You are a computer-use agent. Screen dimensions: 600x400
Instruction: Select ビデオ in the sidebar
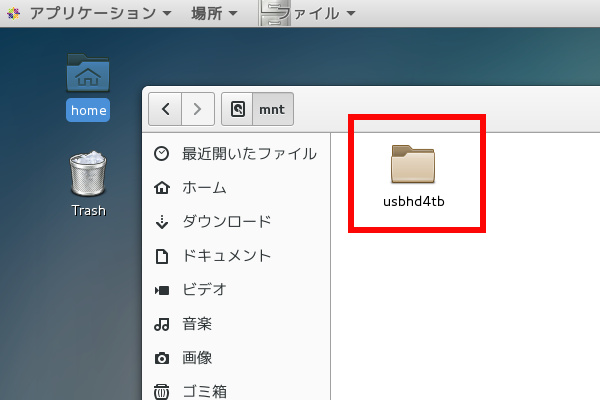pyautogui.click(x=204, y=290)
